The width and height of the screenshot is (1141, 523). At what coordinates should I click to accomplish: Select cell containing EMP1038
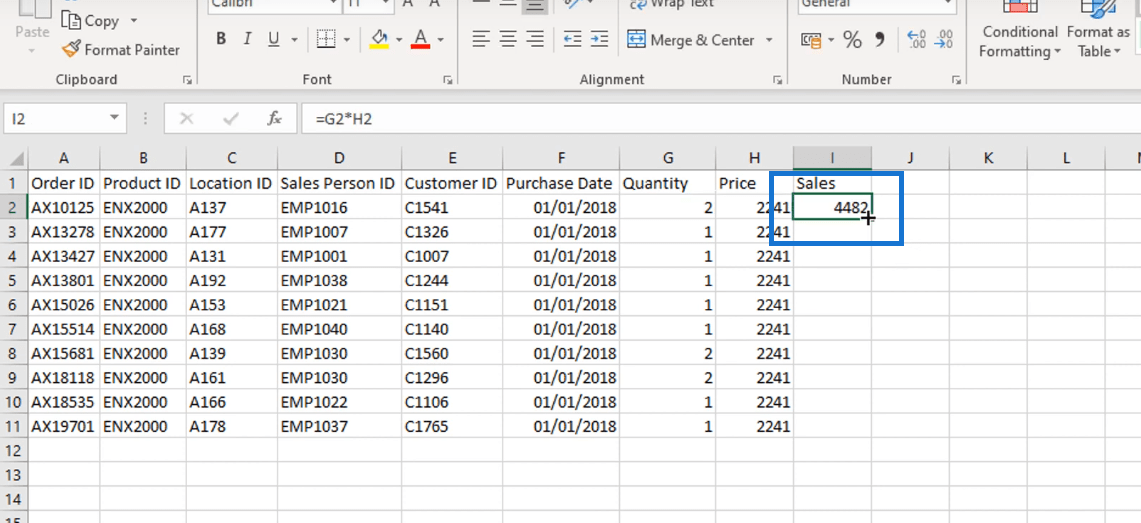(x=339, y=280)
